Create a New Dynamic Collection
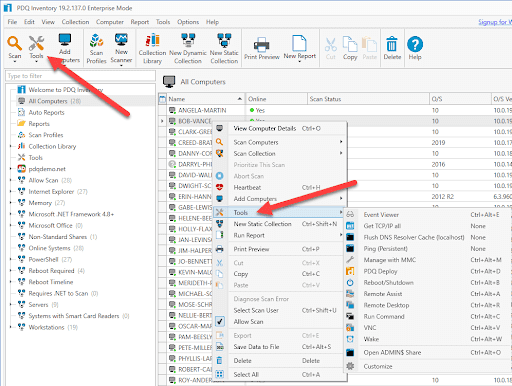This screenshot has height=386, width=512. [188, 40]
